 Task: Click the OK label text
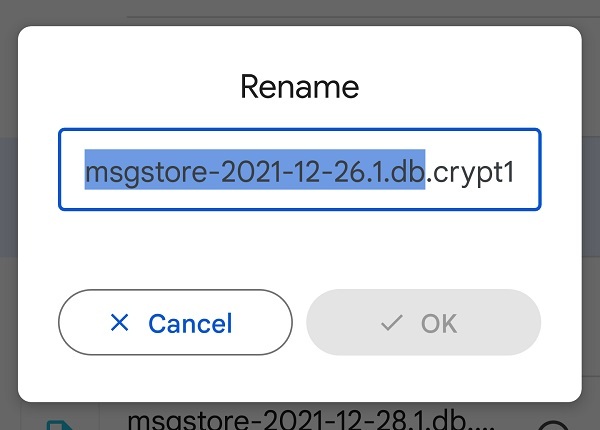[x=439, y=324]
